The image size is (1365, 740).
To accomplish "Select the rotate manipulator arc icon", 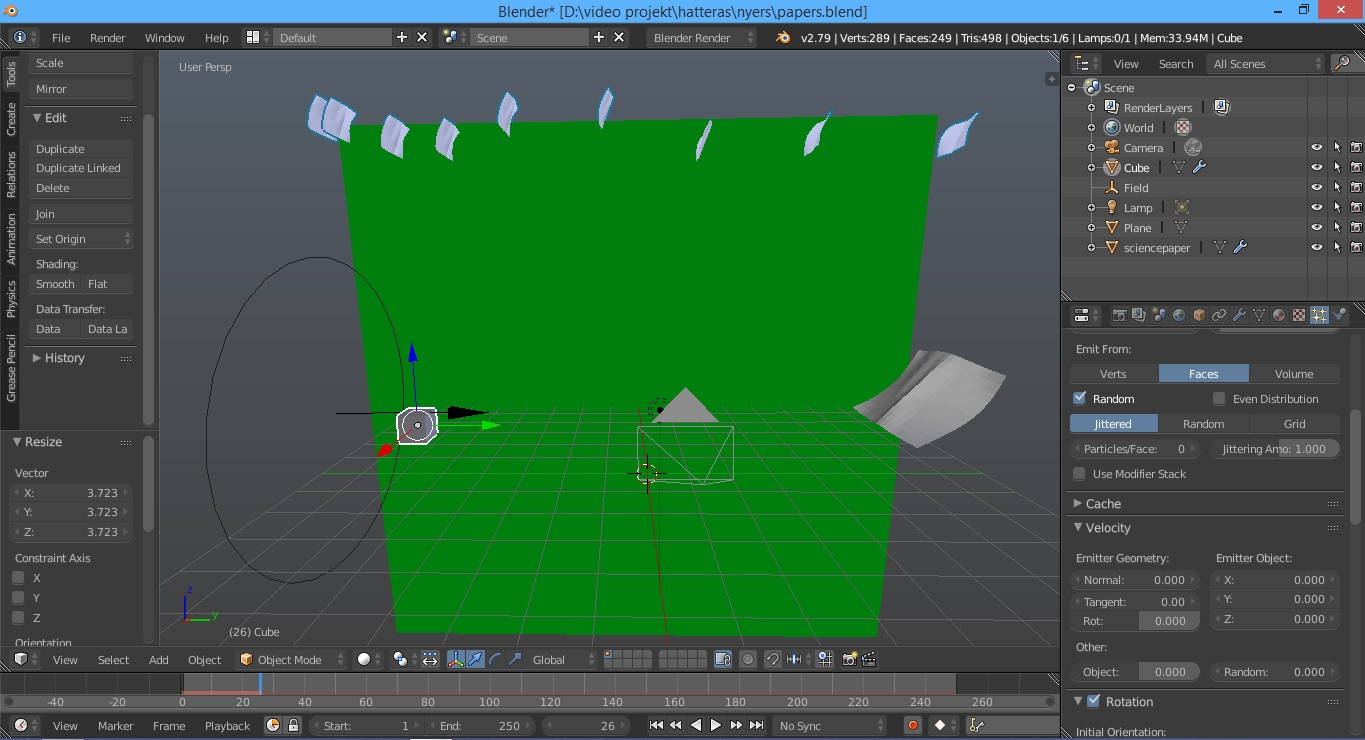I will coord(495,659).
